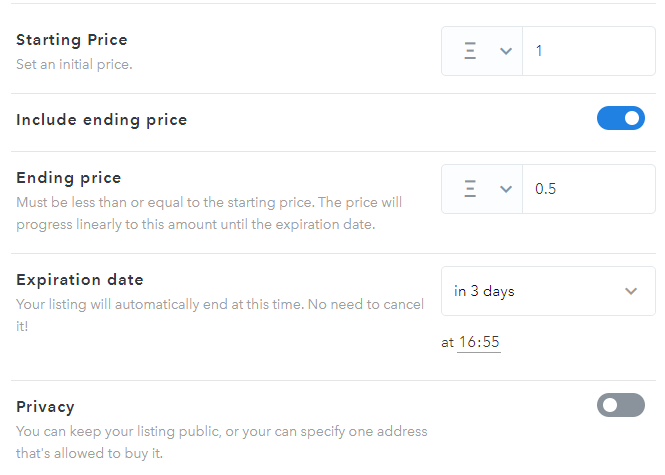Disable the Include ending price switch
665x475 pixels.
click(x=620, y=119)
